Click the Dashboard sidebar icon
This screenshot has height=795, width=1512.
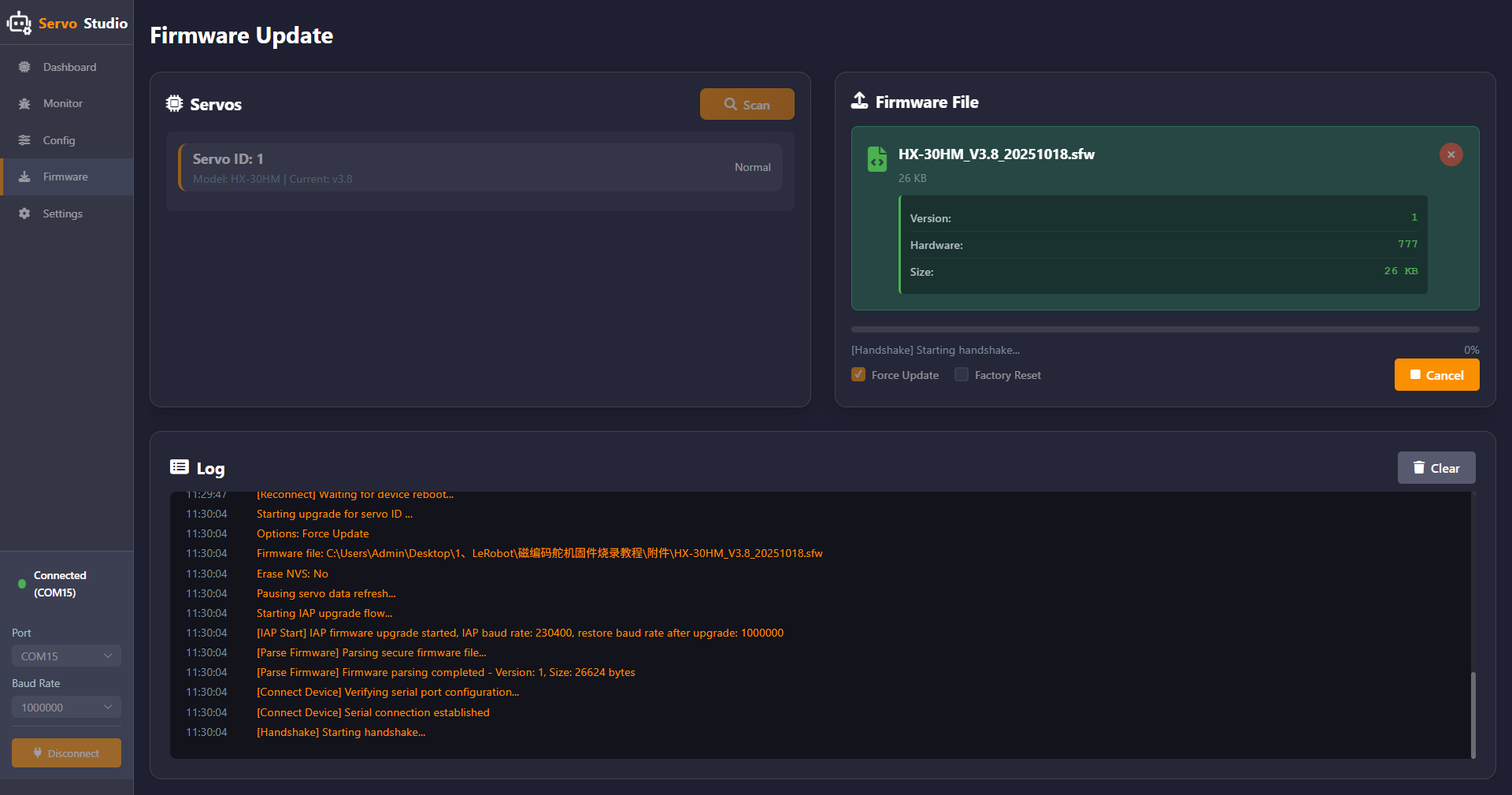tap(24, 67)
